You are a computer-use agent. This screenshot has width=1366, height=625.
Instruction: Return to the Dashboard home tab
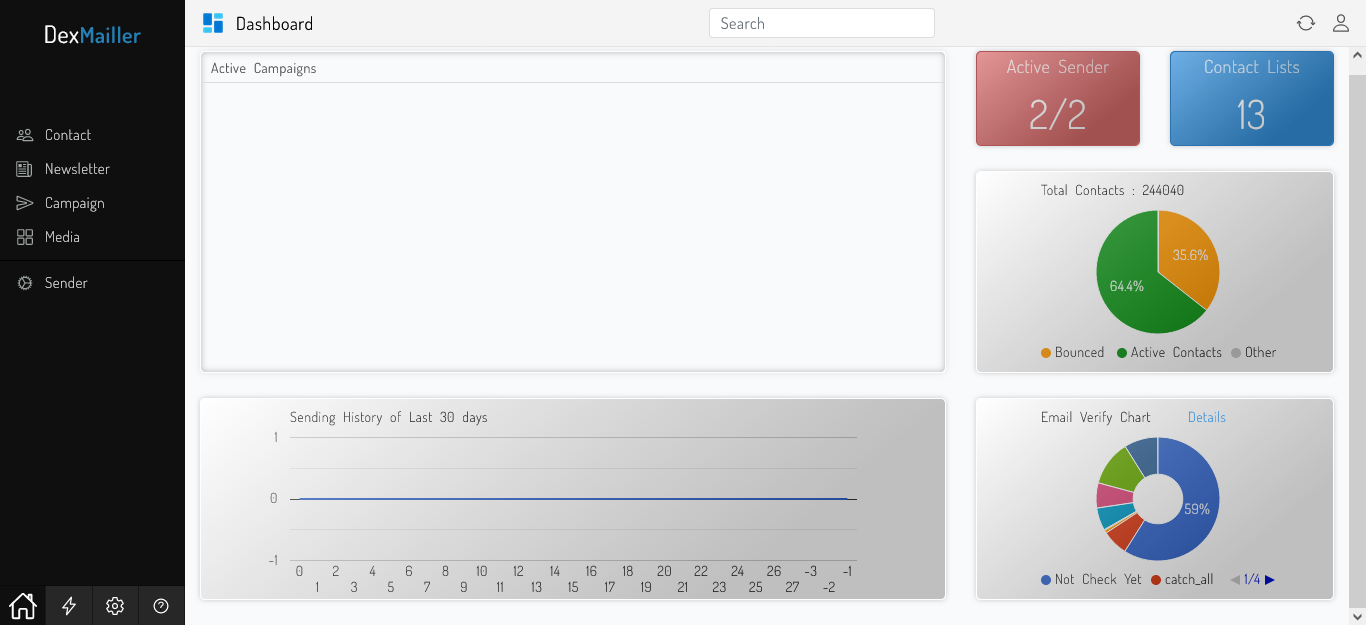(22, 605)
